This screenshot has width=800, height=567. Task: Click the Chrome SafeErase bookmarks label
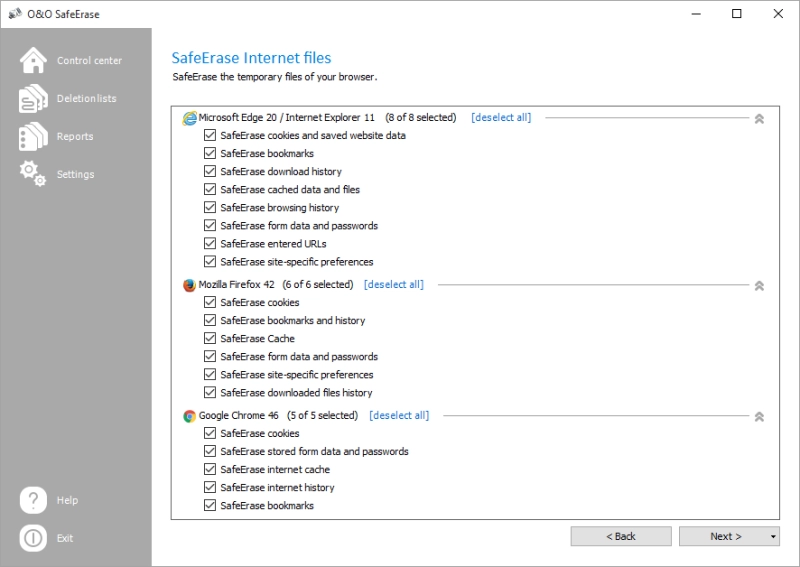click(267, 505)
